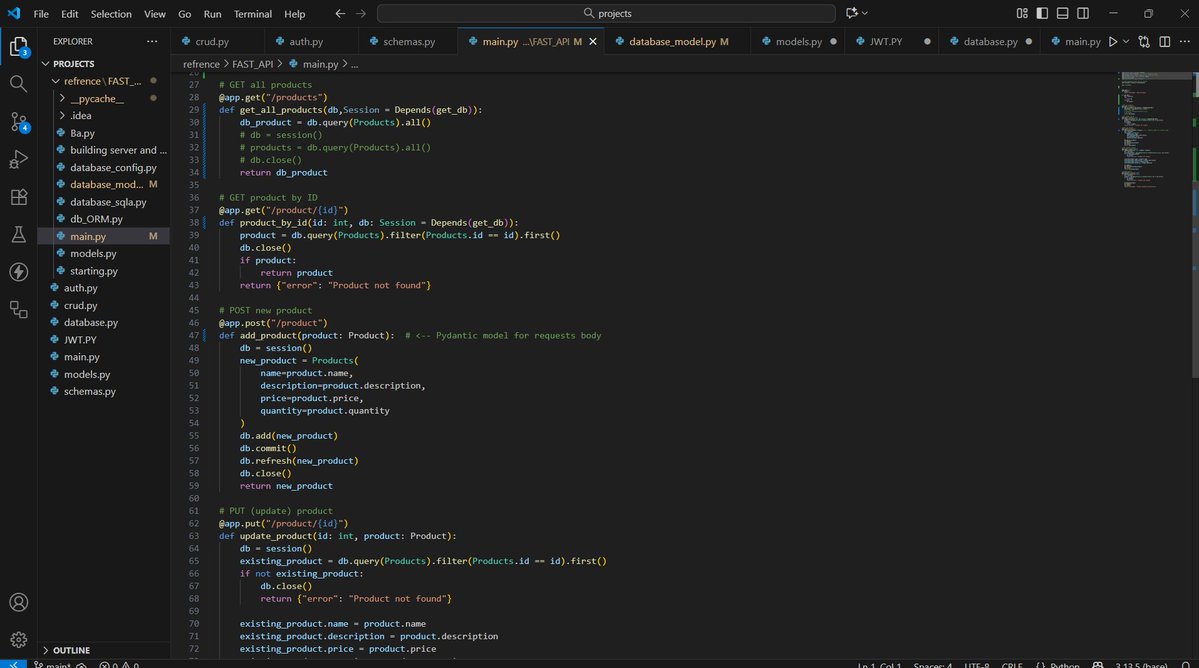The height and width of the screenshot is (668, 1199).
Task: Open the Source Control view
Action: click(x=18, y=121)
